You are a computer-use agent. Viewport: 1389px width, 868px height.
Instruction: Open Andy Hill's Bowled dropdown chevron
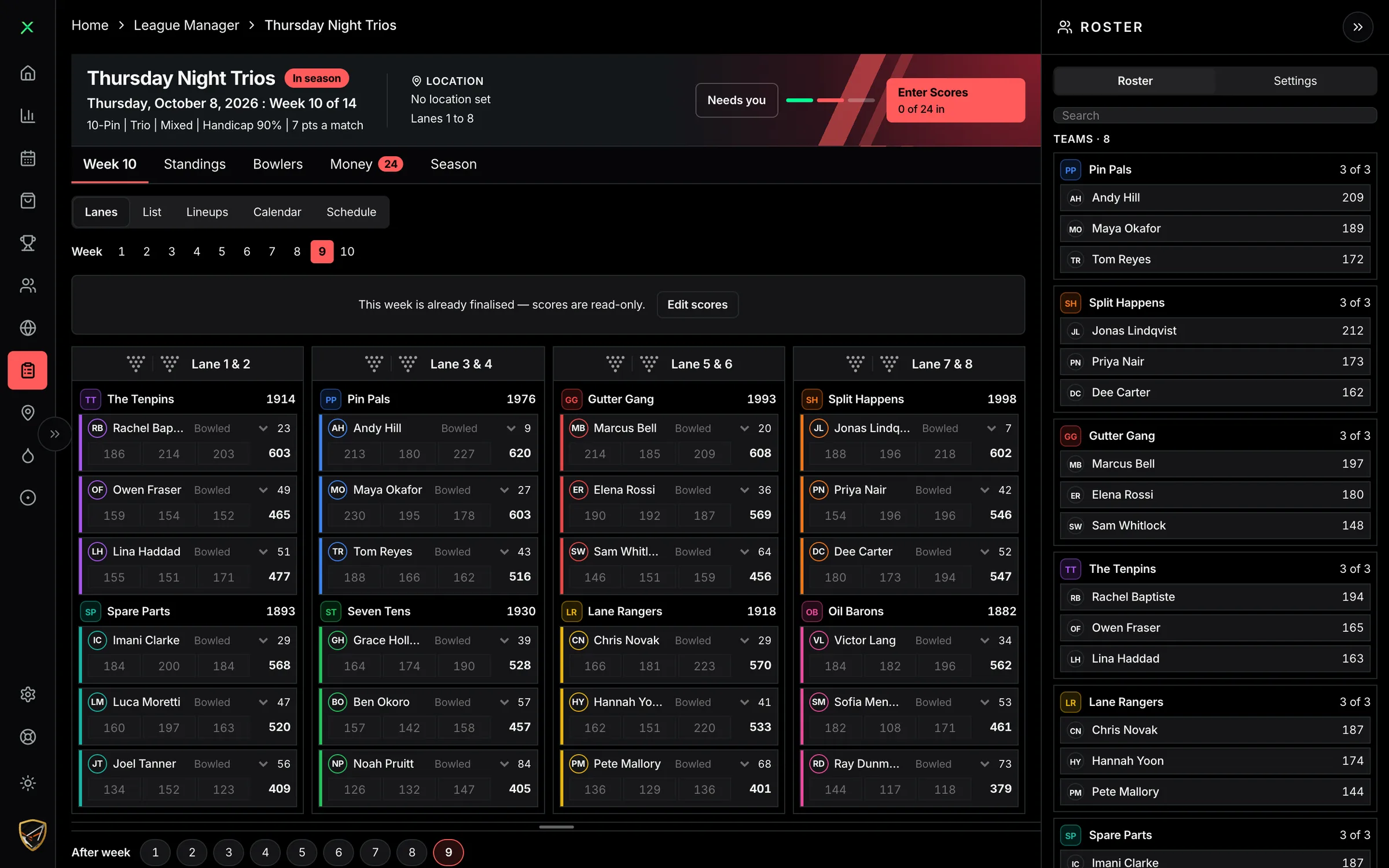coord(511,428)
